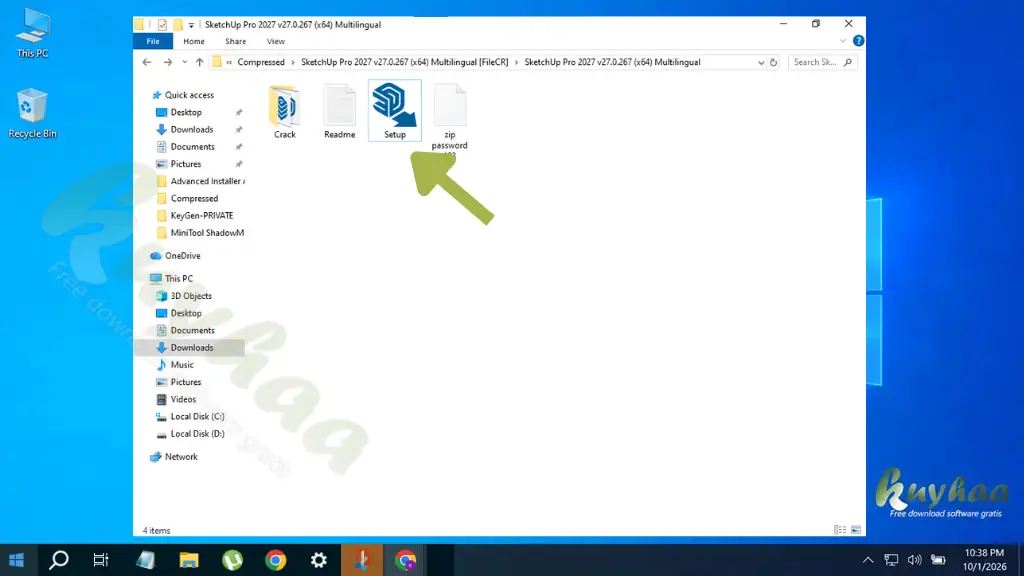
Task: Expand the address bar history dropdown
Action: 761,63
